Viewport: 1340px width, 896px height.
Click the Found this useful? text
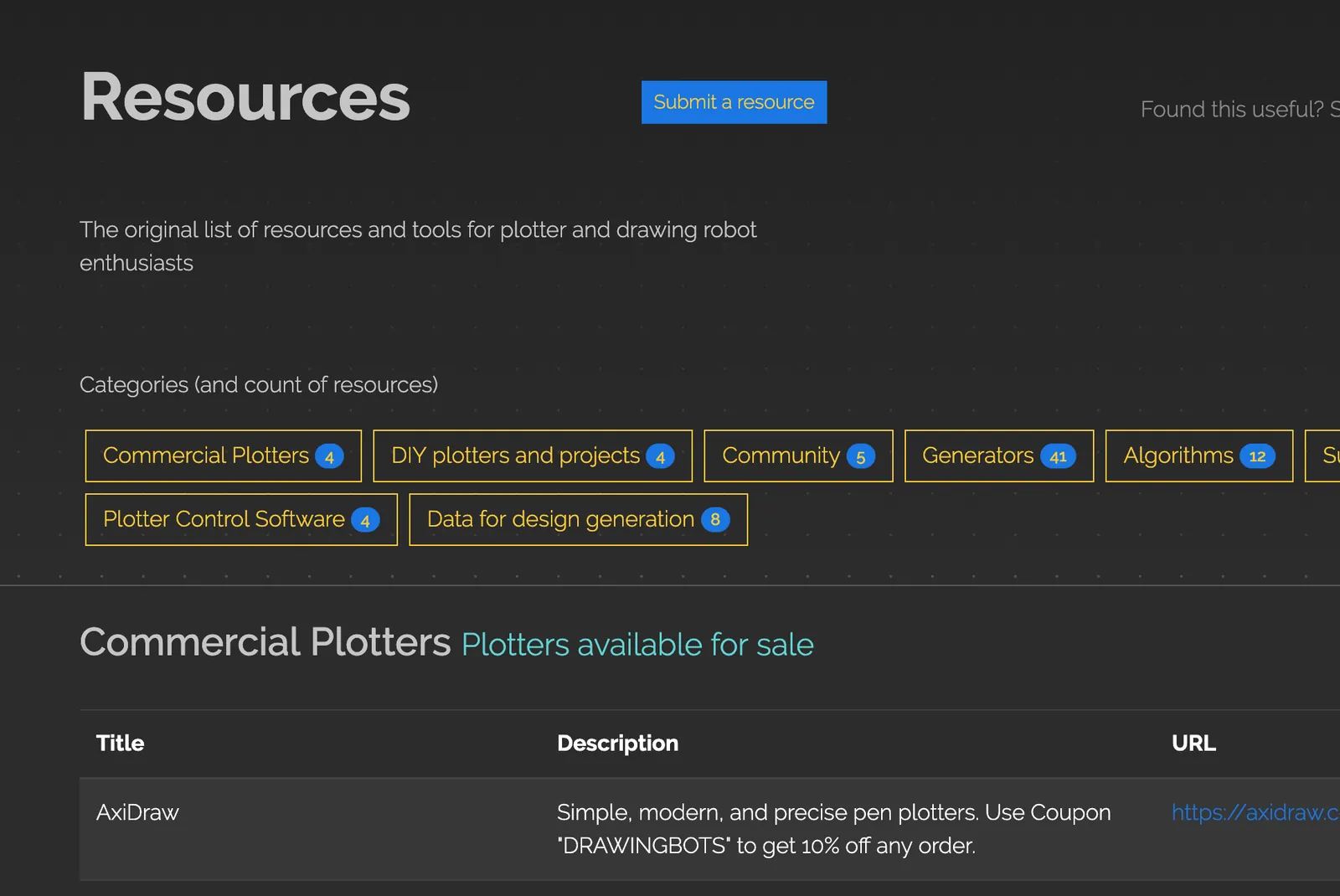[1239, 110]
